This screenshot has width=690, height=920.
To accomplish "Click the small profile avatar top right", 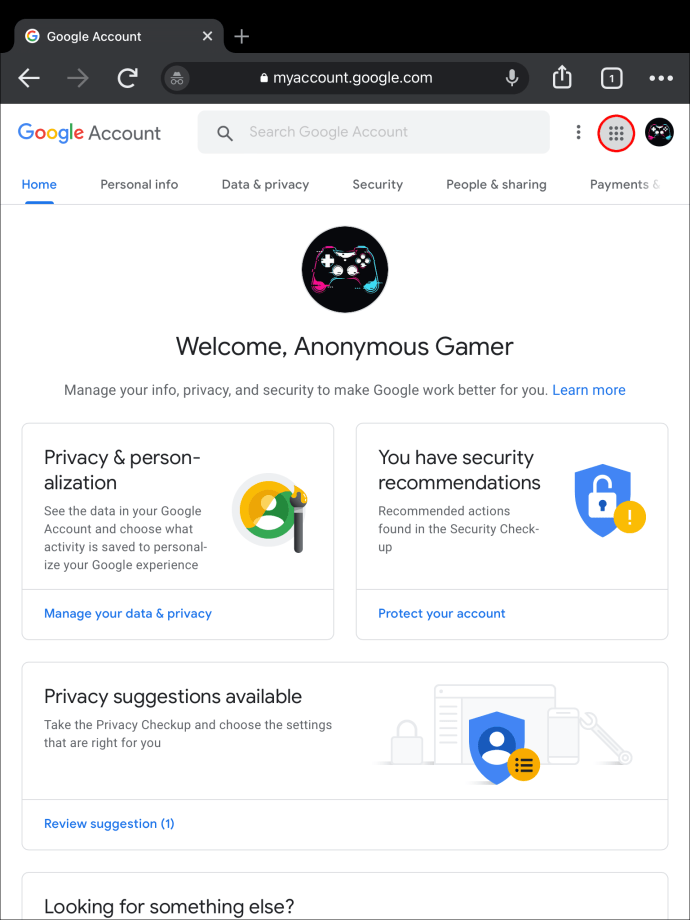I will click(659, 132).
